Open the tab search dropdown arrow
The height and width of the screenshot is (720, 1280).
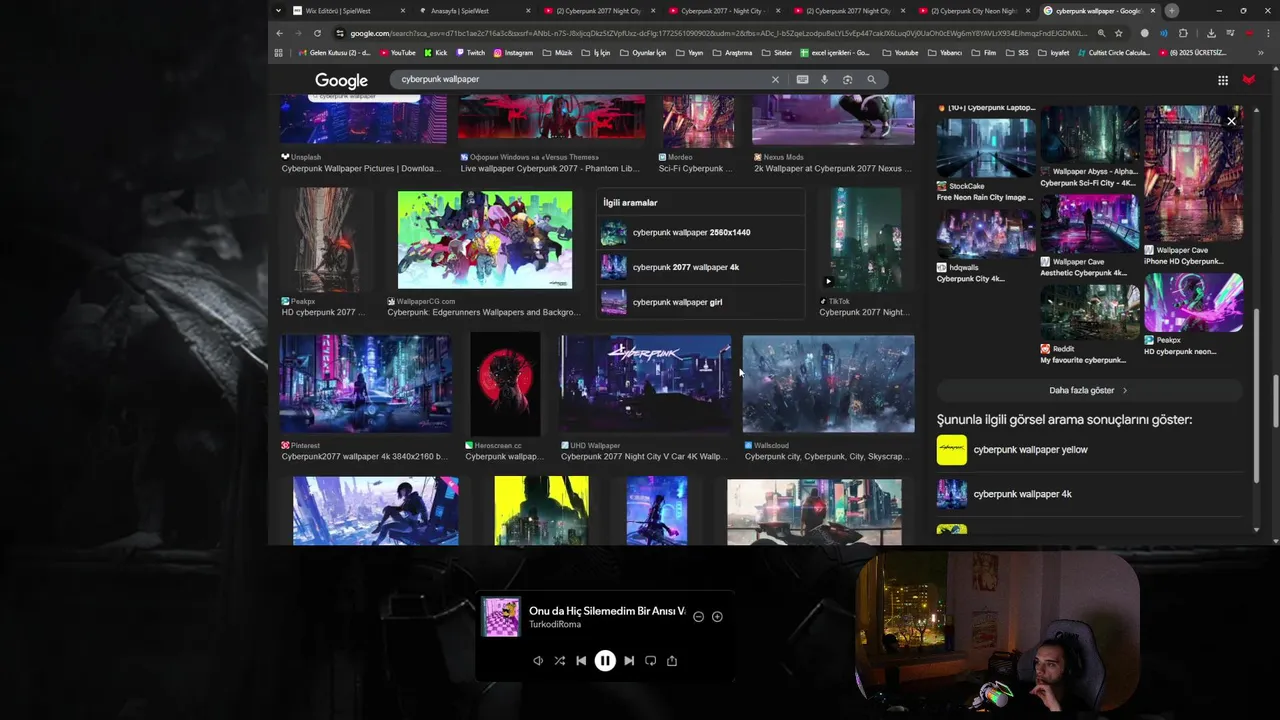[278, 11]
